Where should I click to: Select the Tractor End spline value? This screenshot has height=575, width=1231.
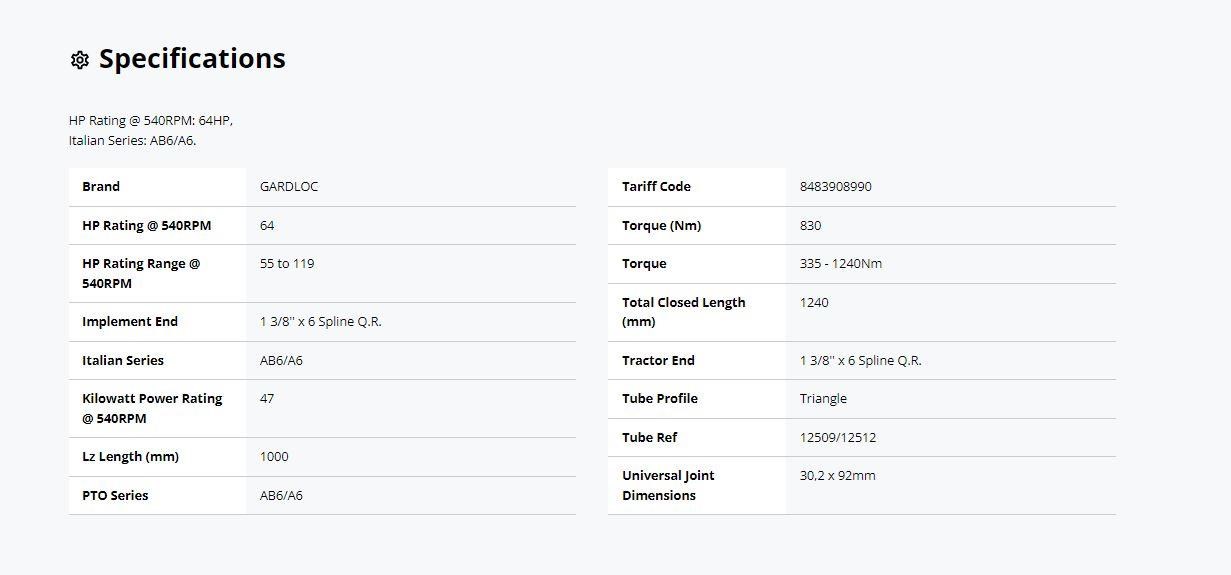click(860, 361)
